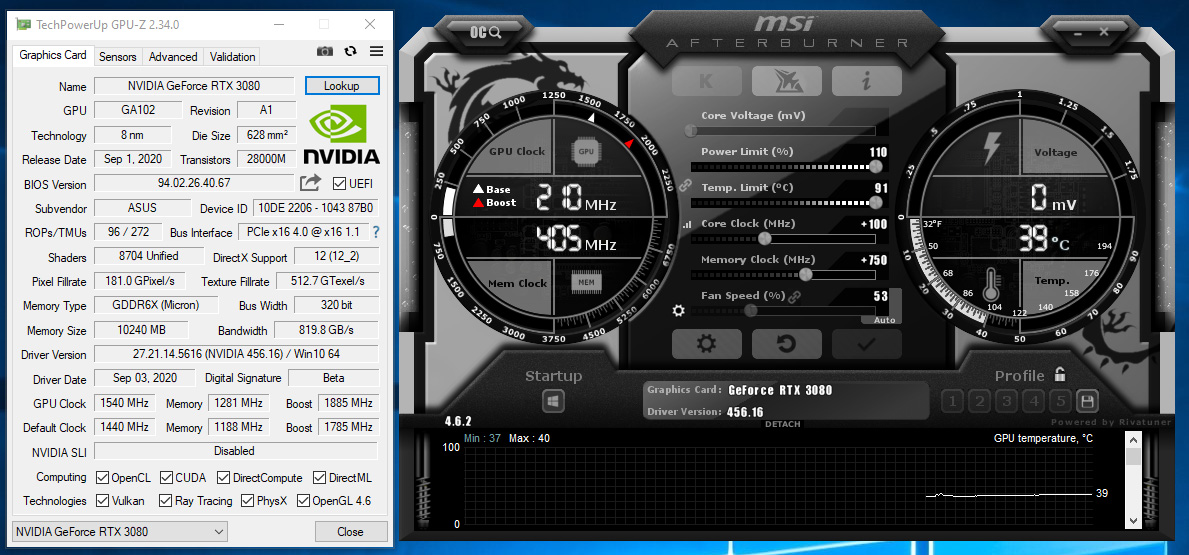Toggle the PhysX checkbox

[247, 500]
